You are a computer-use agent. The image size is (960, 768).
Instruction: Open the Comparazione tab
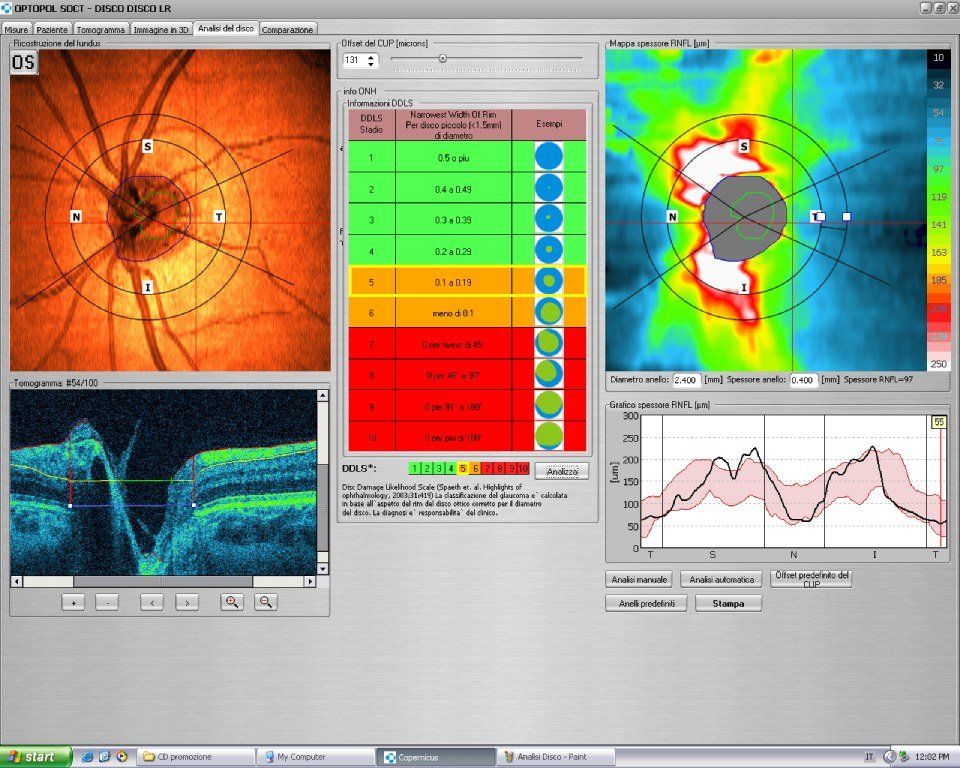pos(288,30)
